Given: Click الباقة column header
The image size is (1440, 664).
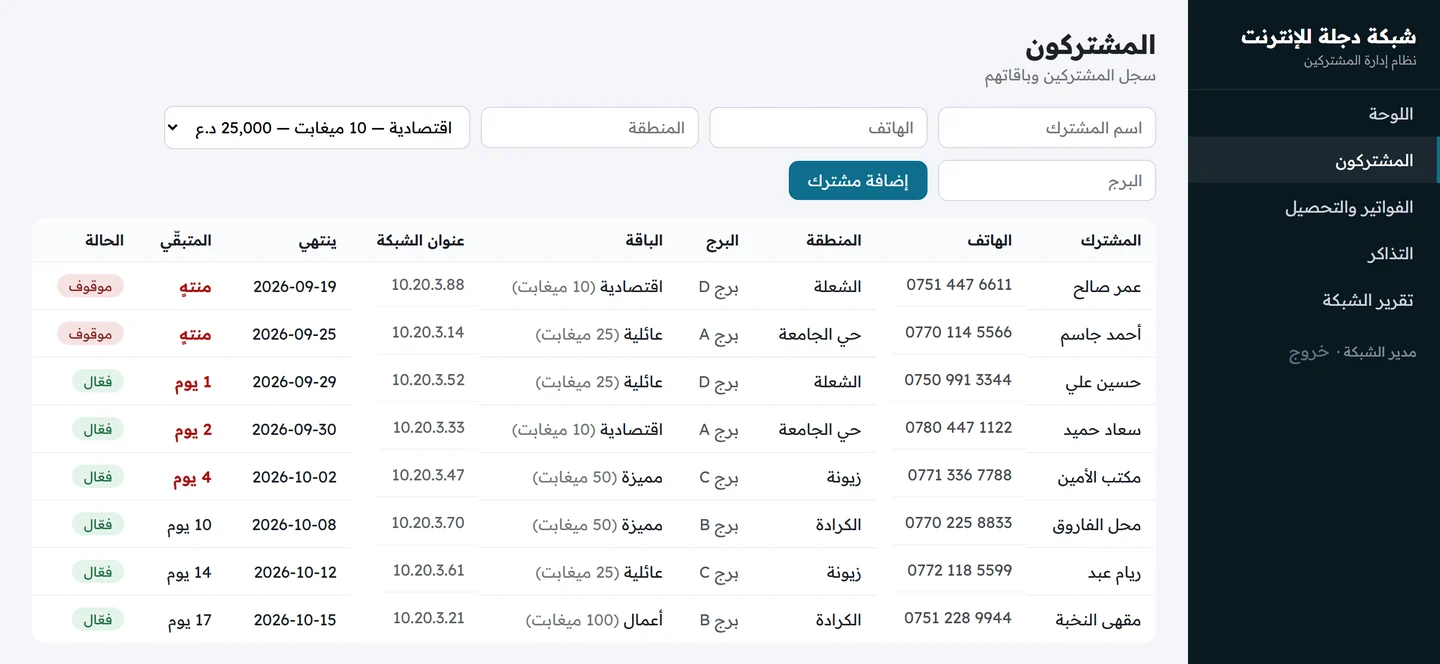Looking at the screenshot, I should click(644, 240).
